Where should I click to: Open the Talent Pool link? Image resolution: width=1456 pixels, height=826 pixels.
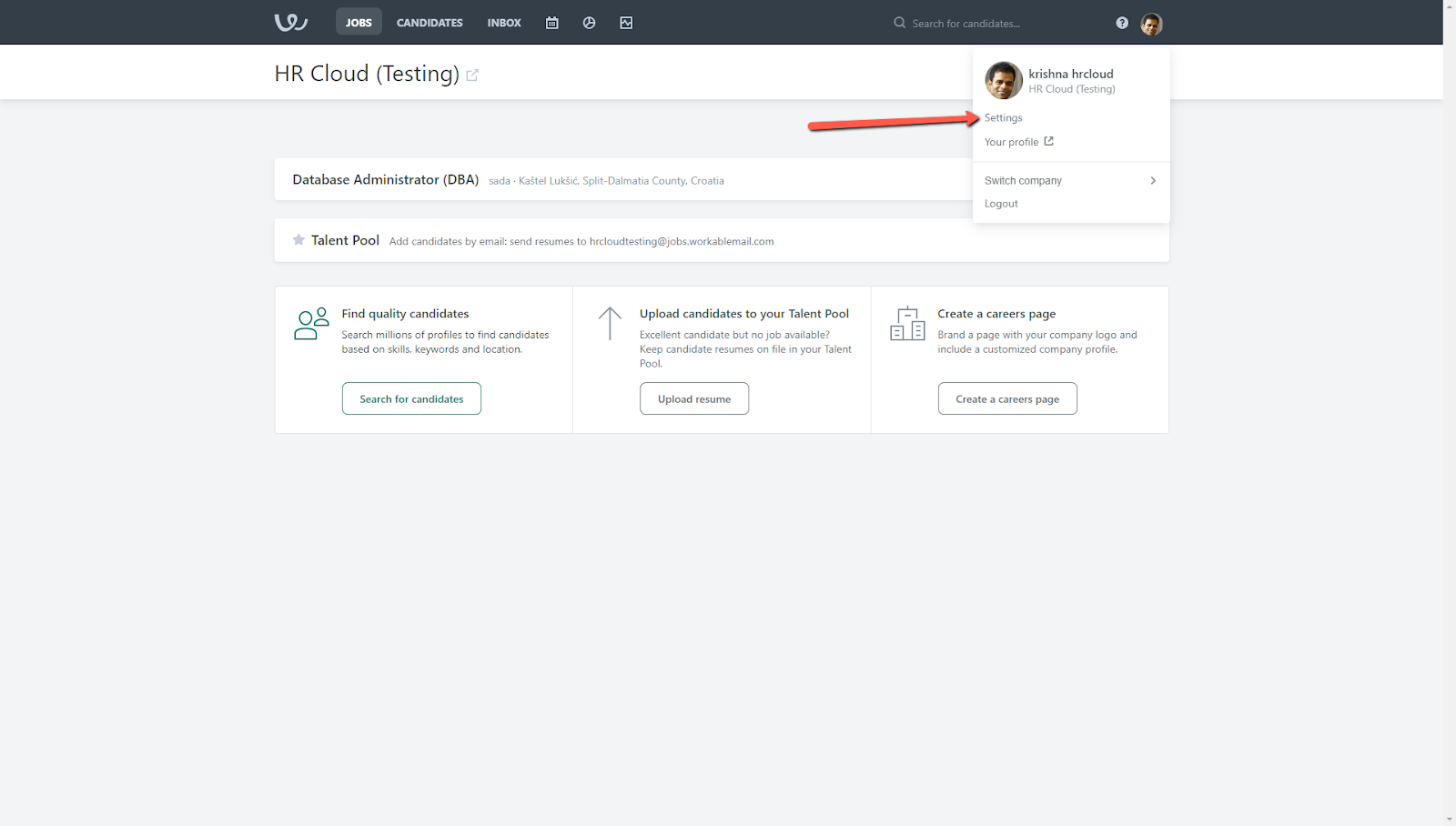click(x=345, y=240)
